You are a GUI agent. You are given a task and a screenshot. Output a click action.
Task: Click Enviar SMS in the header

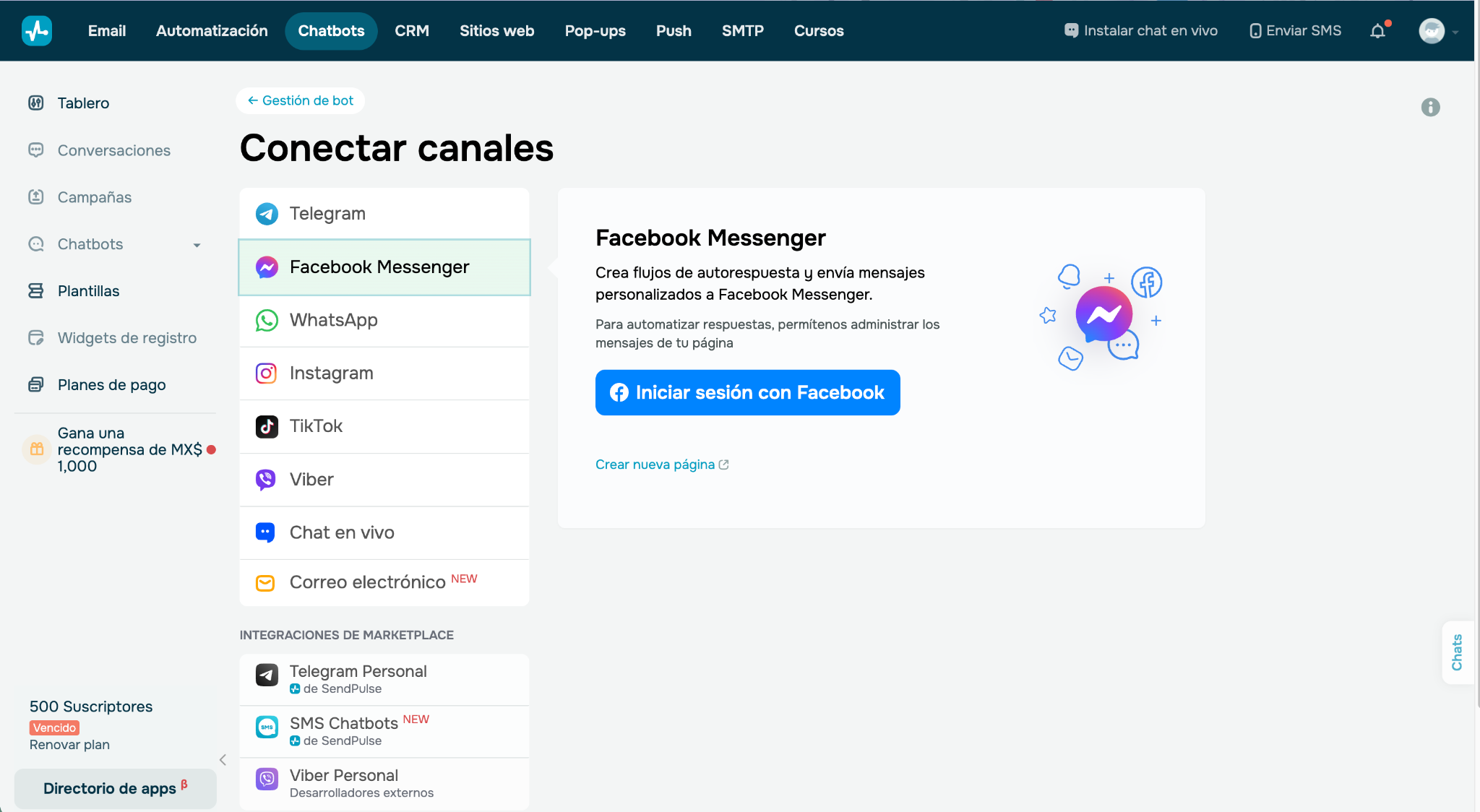tap(1296, 30)
